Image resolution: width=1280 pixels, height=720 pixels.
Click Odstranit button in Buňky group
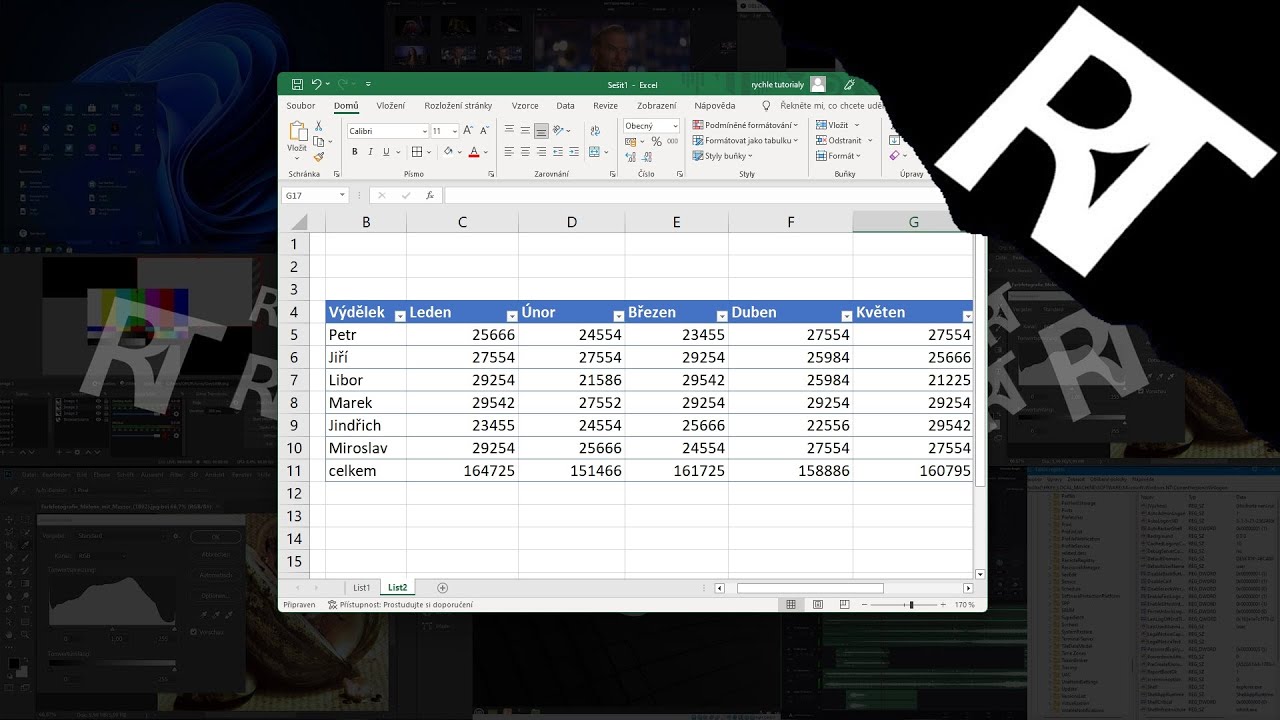pos(844,141)
